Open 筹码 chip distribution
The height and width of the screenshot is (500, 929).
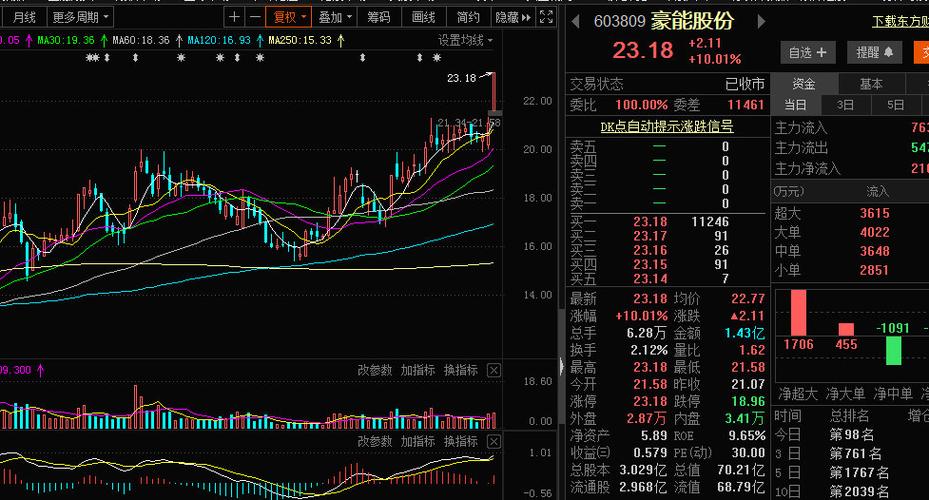[379, 17]
